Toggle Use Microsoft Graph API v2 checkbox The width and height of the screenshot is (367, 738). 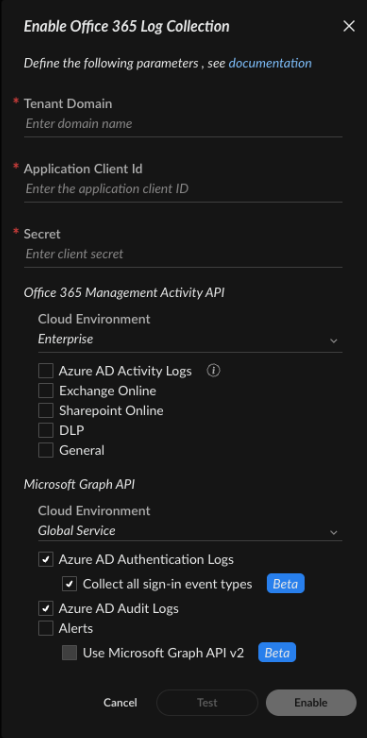[x=70, y=653]
